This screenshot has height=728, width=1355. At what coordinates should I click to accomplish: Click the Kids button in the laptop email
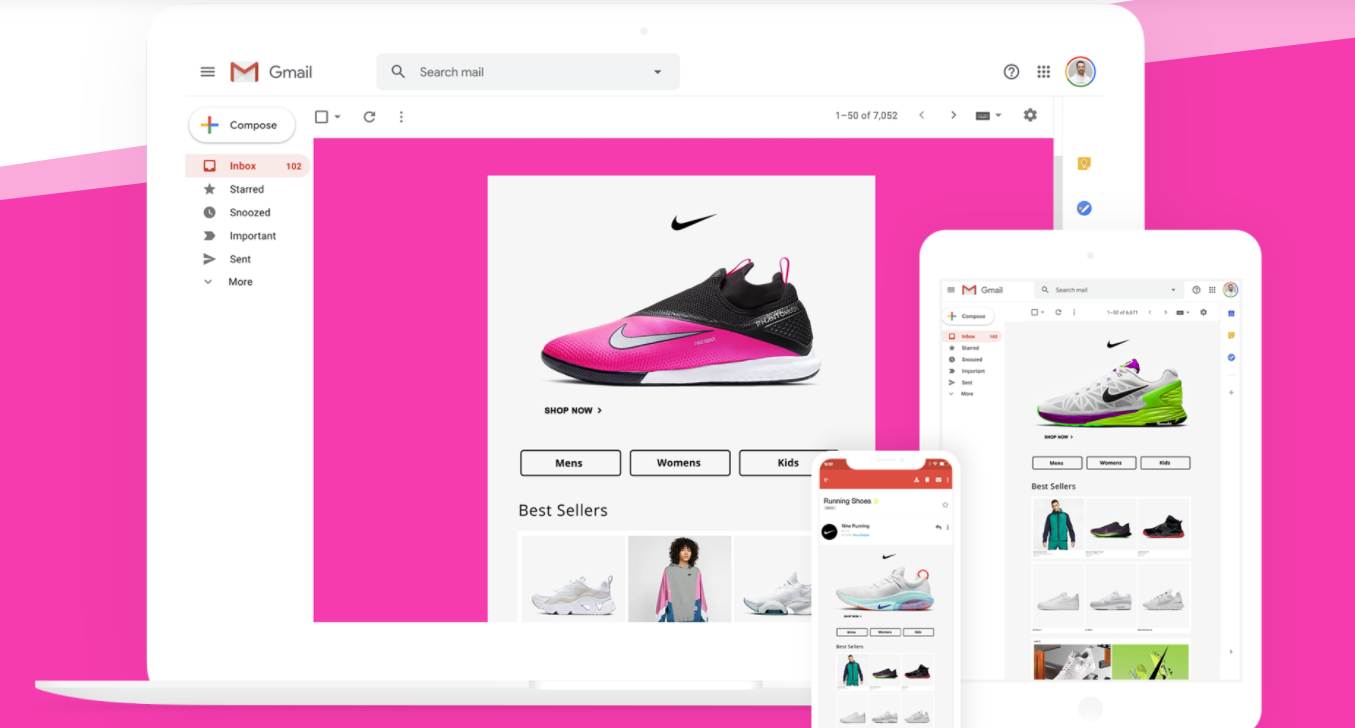(x=788, y=463)
